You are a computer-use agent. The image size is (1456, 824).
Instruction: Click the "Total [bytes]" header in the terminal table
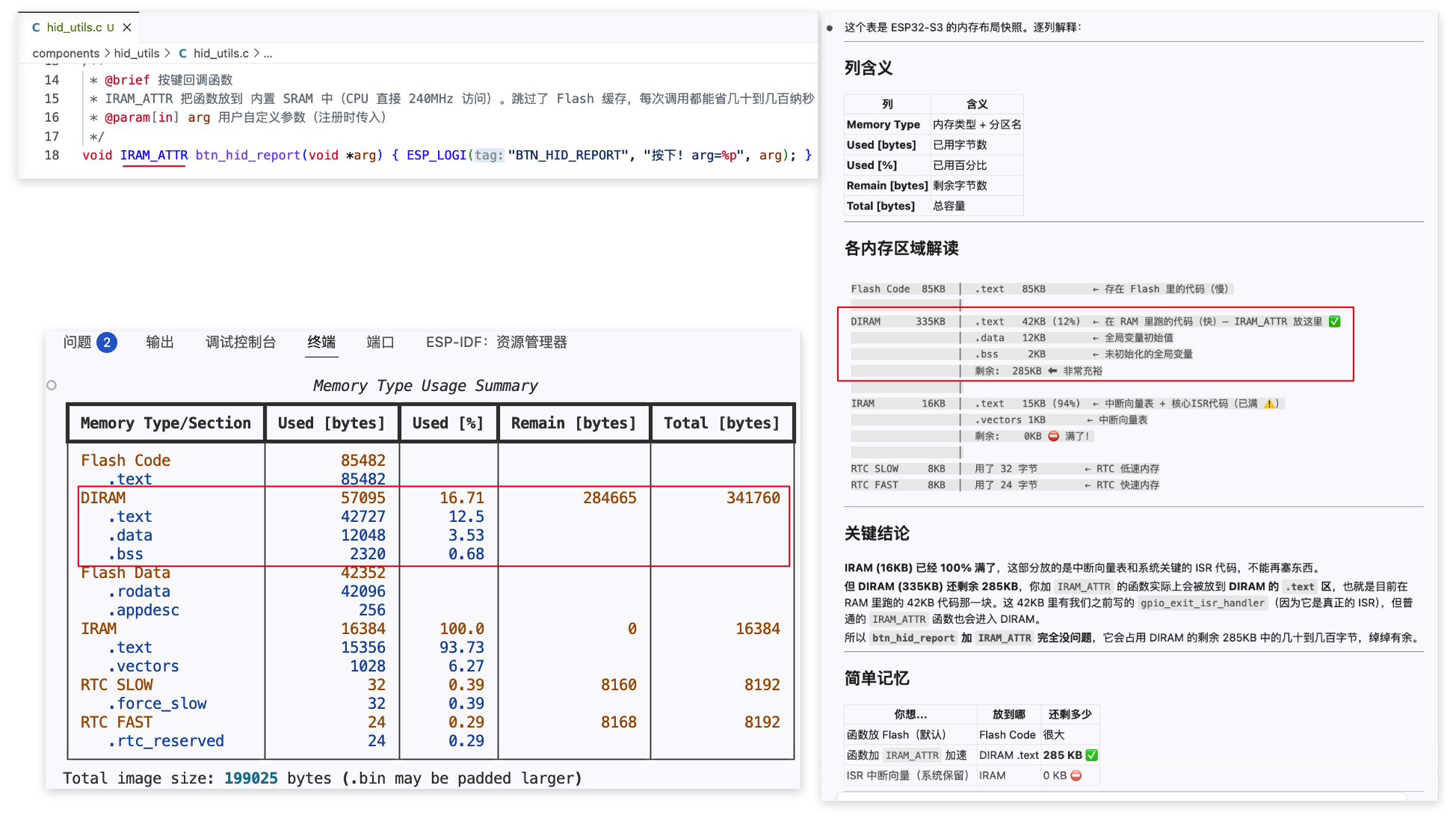(722, 423)
